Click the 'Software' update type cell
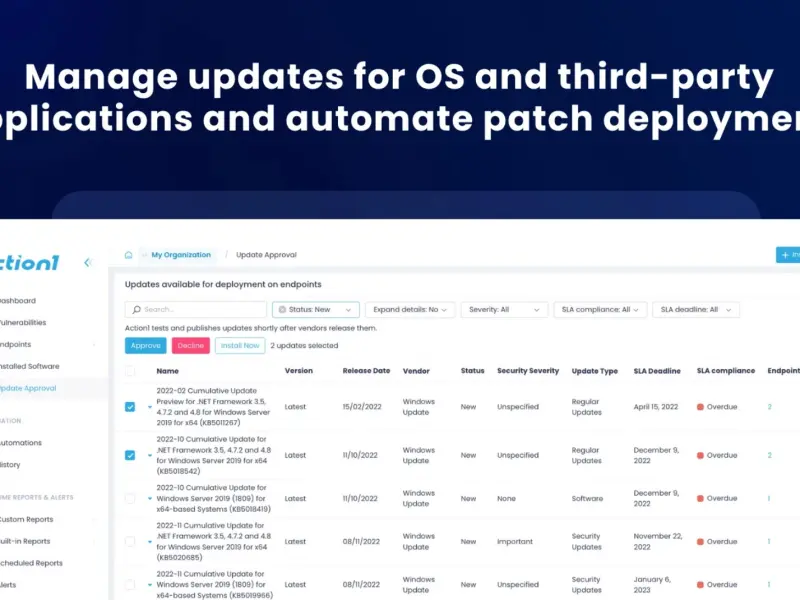Image resolution: width=800 pixels, height=600 pixels. click(587, 498)
